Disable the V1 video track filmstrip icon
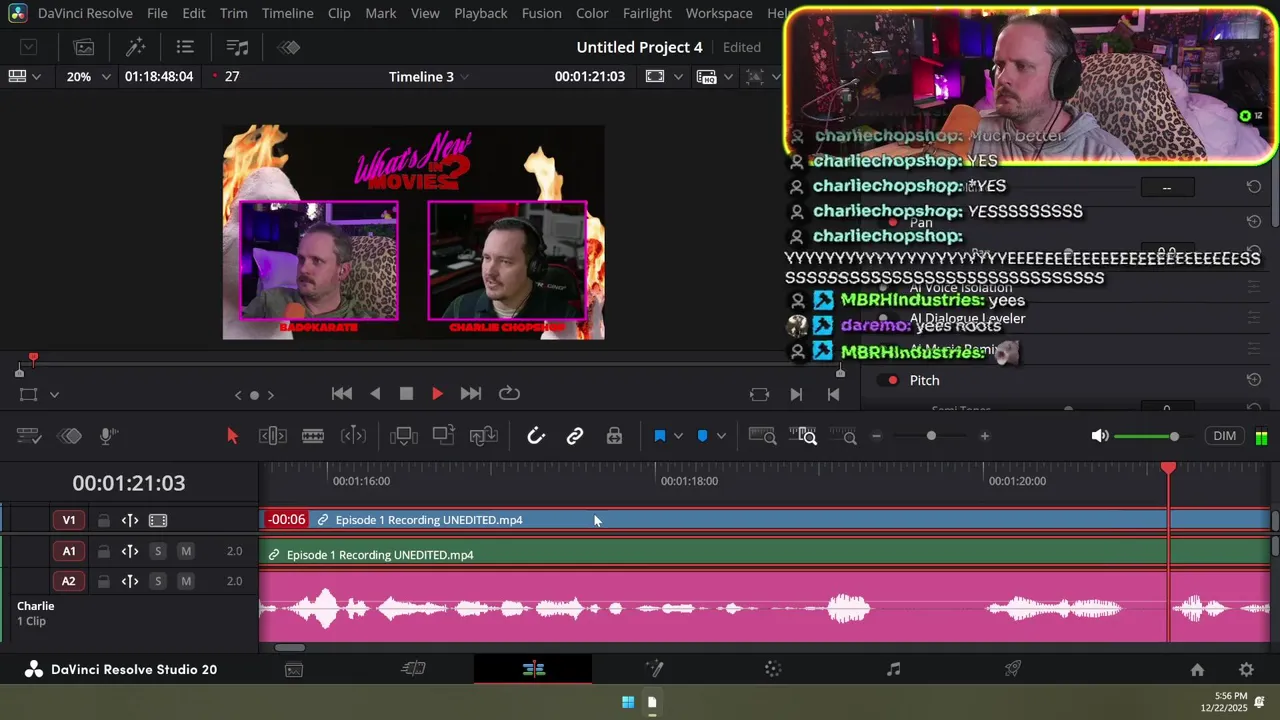The image size is (1280, 720). pos(157,520)
